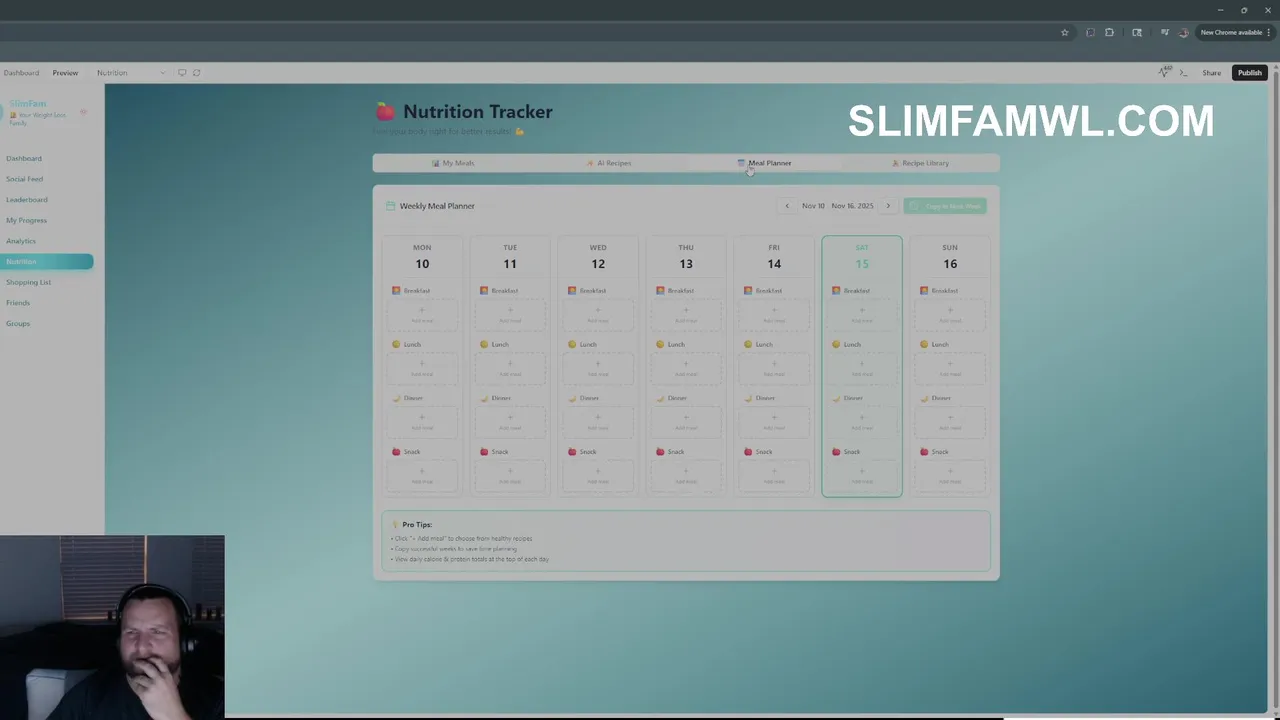Viewport: 1280px width, 720px height.
Task: Add a Snack meal for Thursday 13
Action: pos(686,476)
